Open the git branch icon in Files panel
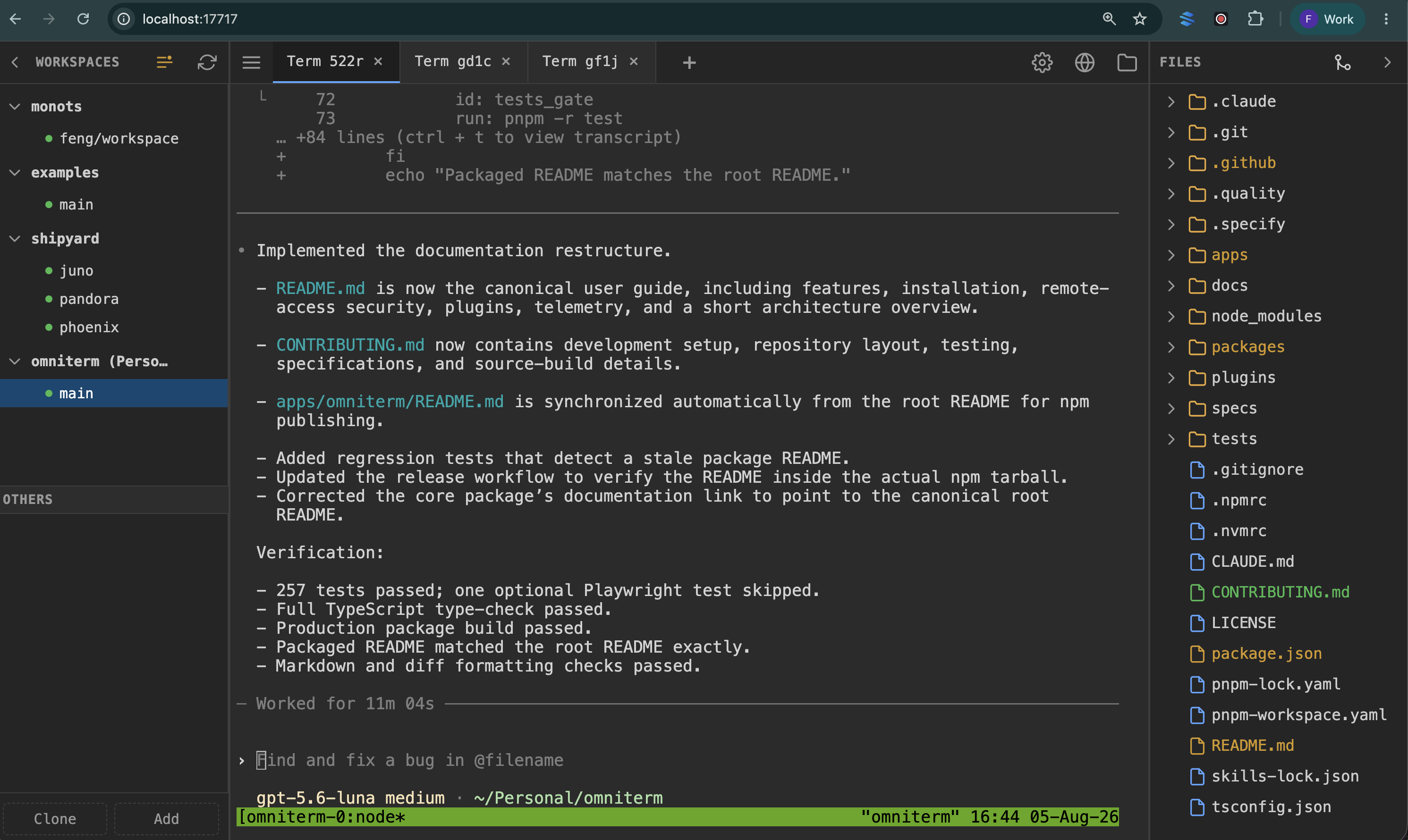The height and width of the screenshot is (840, 1408). [1343, 62]
